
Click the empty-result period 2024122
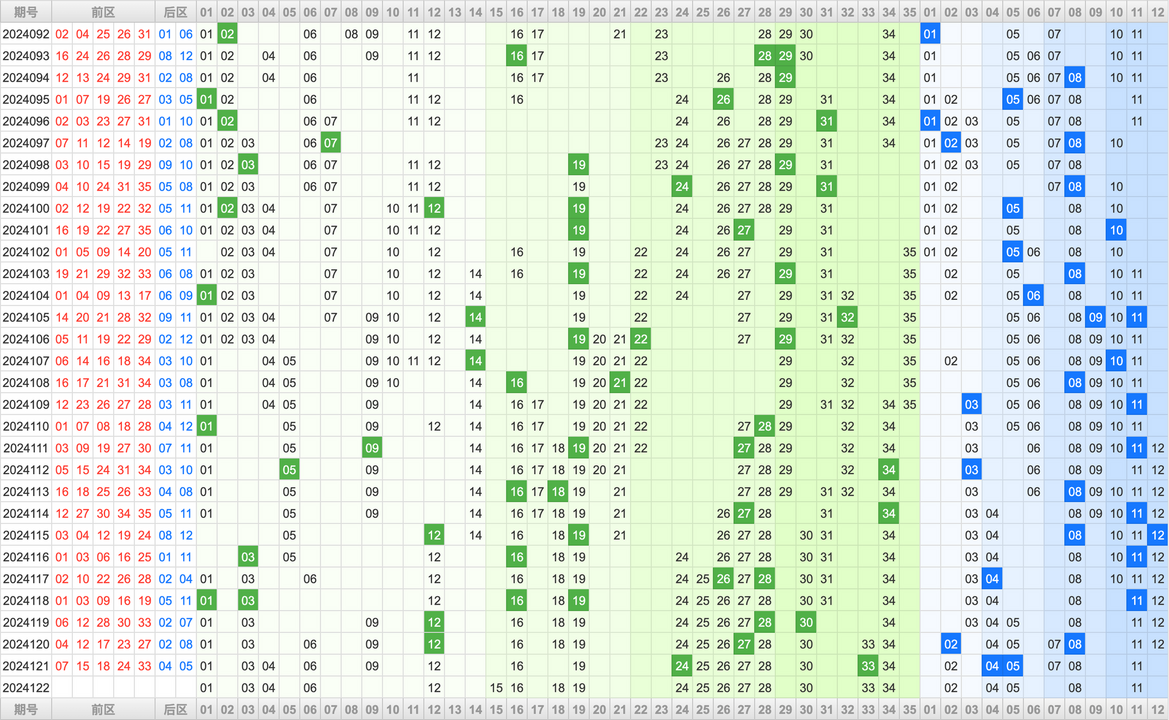pyautogui.click(x=26, y=688)
